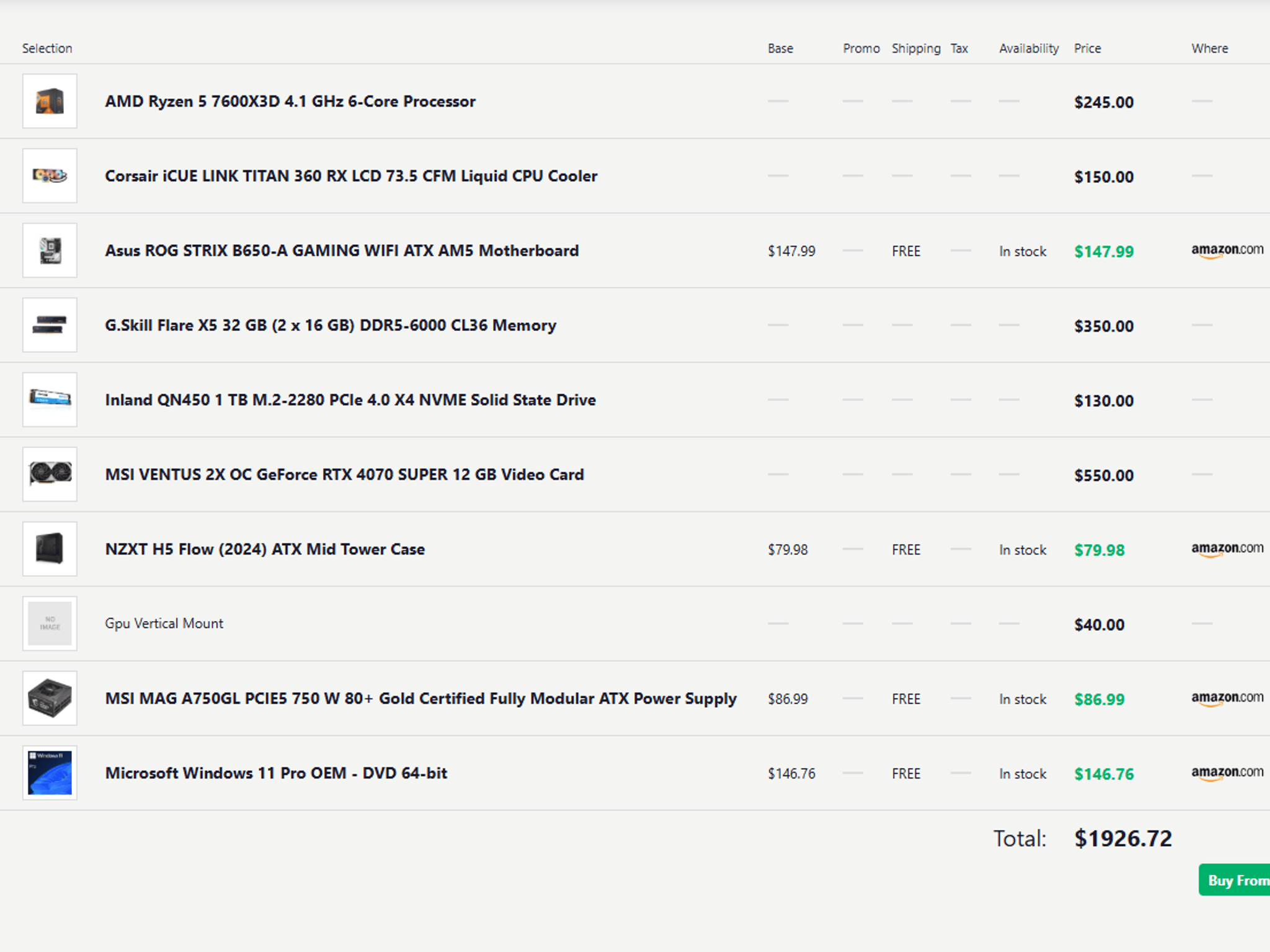This screenshot has width=1270, height=952.
Task: Open the Windows 11 Pro product thumbnail
Action: (x=50, y=773)
